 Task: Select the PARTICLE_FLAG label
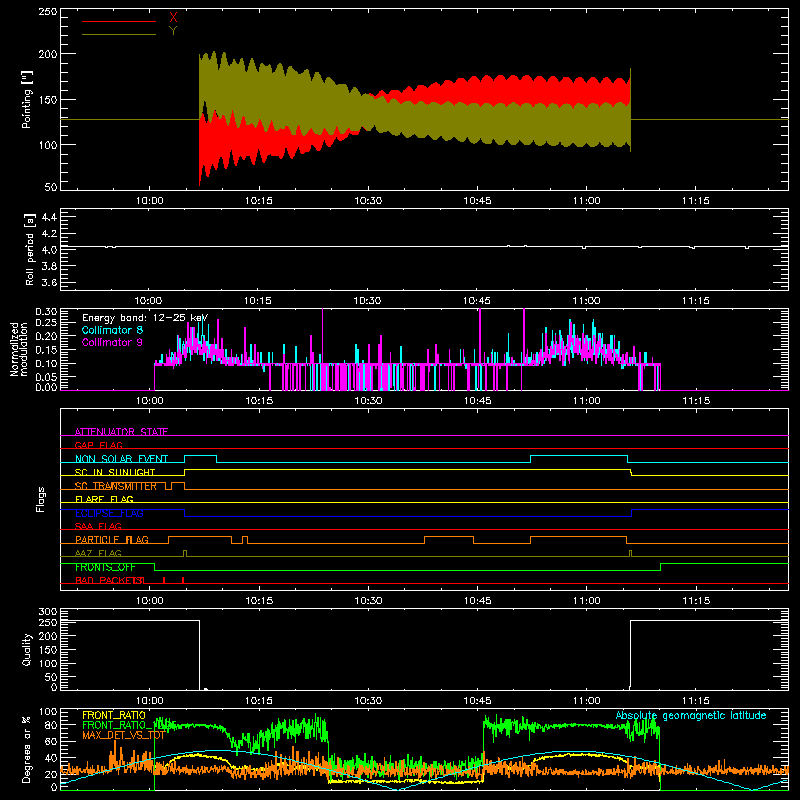click(x=112, y=540)
